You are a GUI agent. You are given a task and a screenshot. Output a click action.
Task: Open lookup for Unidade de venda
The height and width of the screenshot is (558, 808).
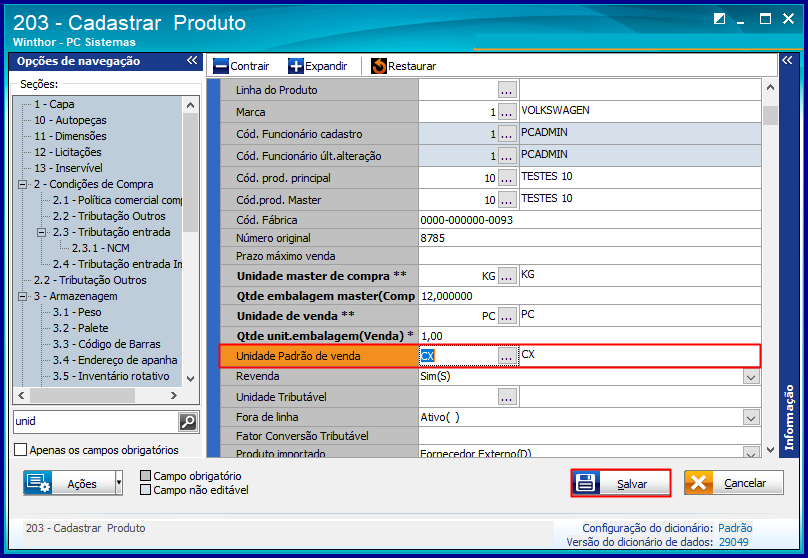coord(507,316)
